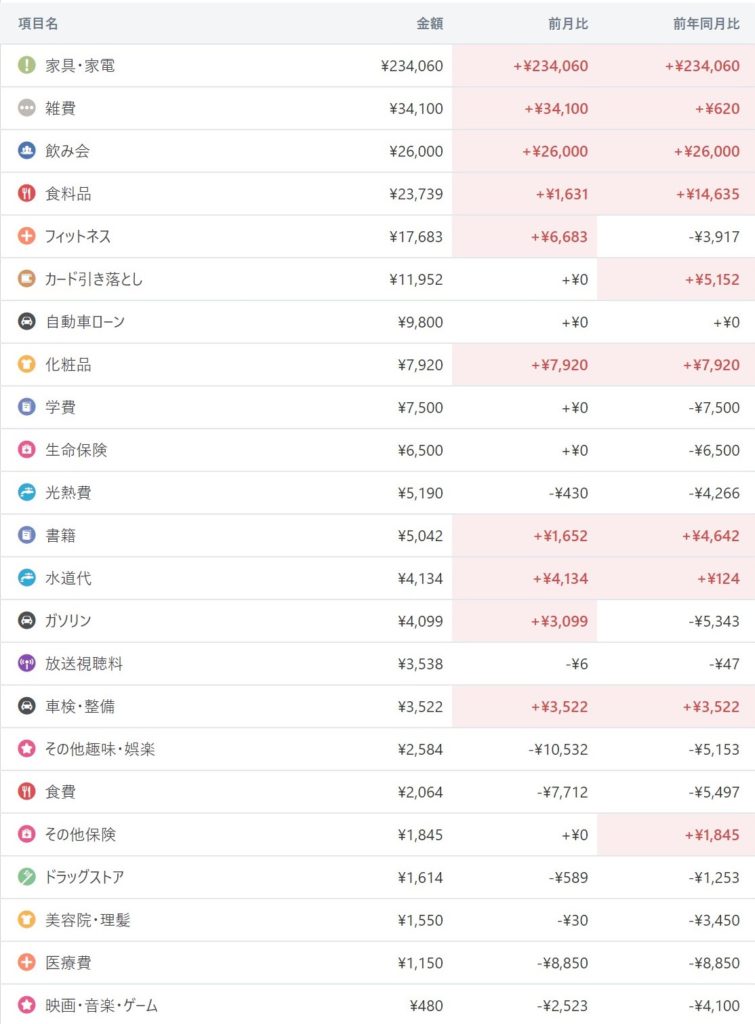Screen dimensions: 755x1024
Task: Click the フィットネス plus icon
Action: (x=27, y=237)
